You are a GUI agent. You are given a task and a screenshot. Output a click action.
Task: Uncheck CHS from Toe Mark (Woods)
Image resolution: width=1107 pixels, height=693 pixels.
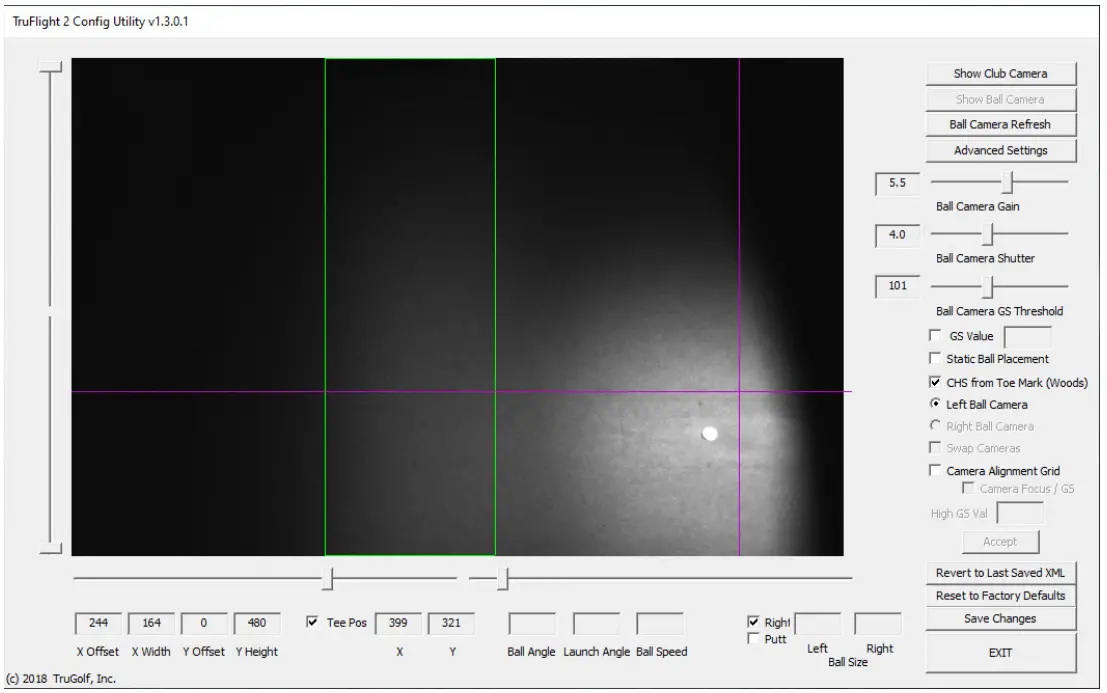coord(935,382)
